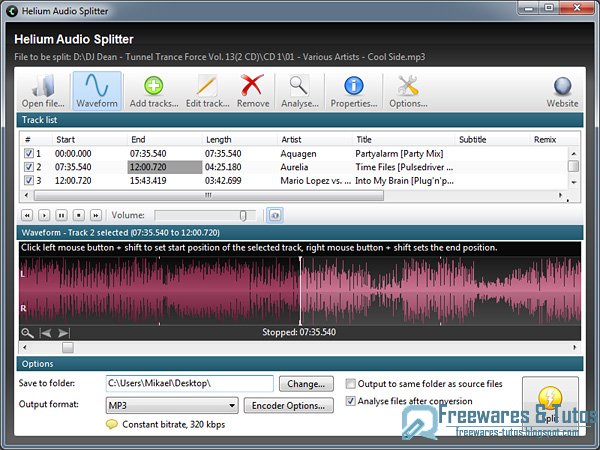Open a file with the Open file toolbar icon
This screenshot has height=450, width=600.
[43, 91]
